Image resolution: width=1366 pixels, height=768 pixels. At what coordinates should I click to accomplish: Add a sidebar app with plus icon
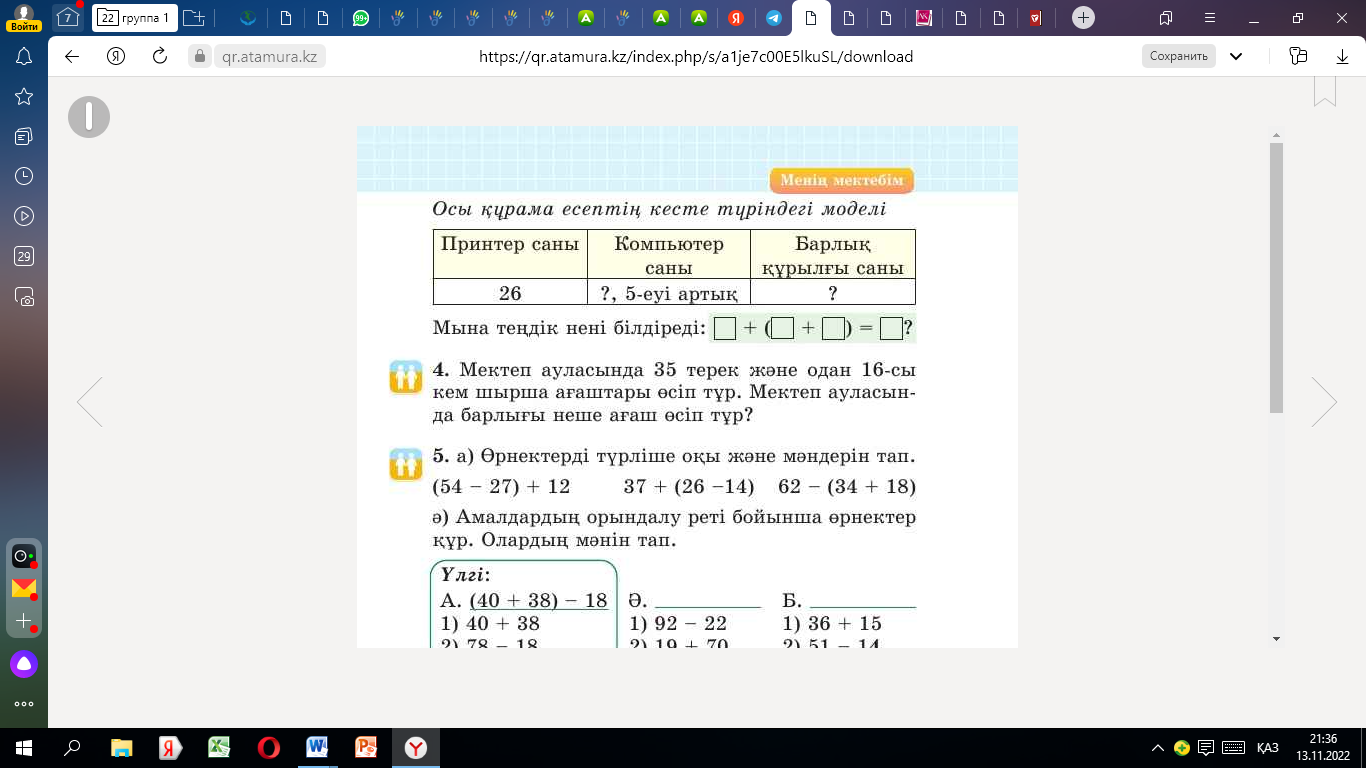coord(24,621)
